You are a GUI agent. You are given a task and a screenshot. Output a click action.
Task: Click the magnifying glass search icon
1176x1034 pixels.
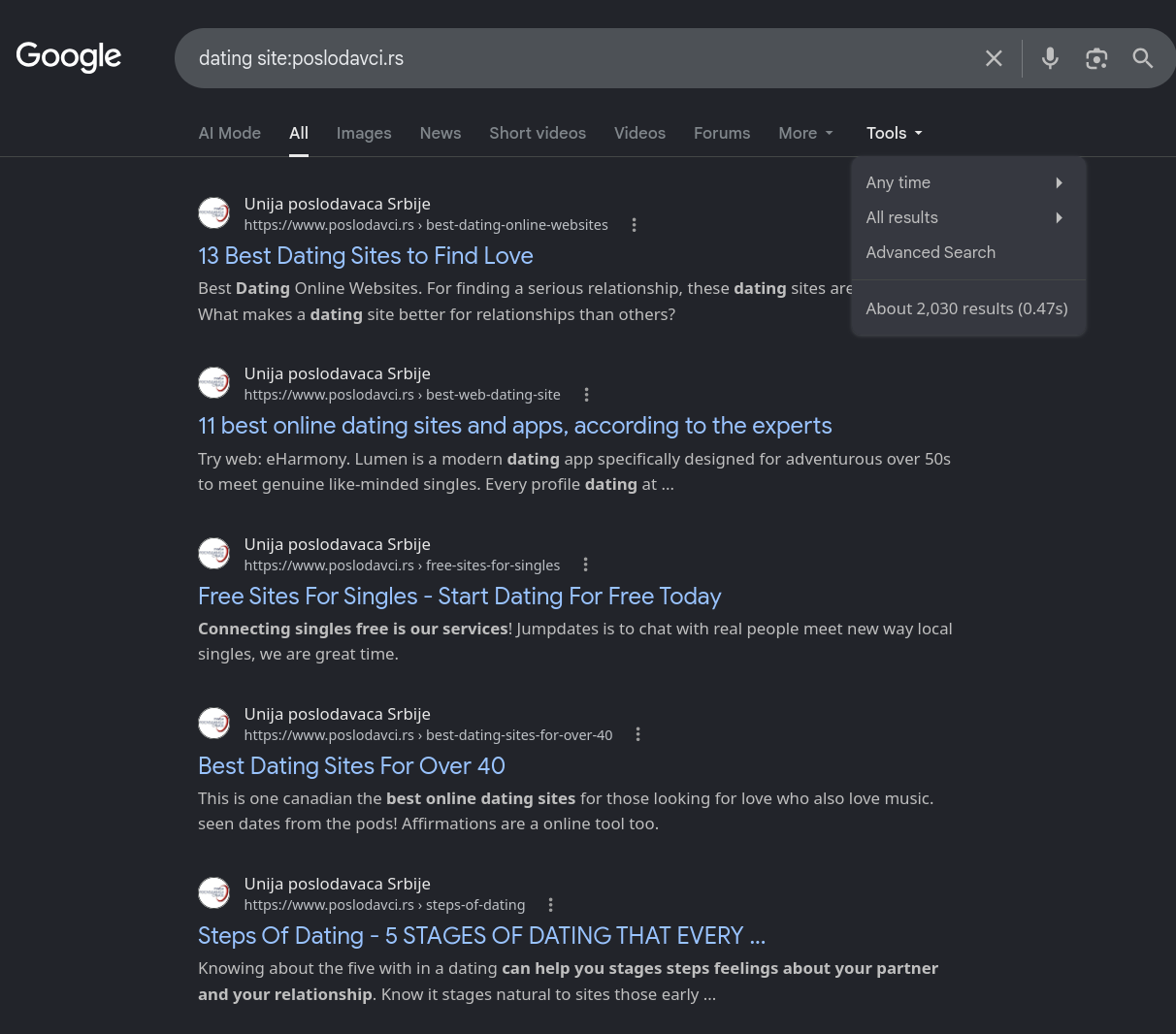click(x=1143, y=58)
